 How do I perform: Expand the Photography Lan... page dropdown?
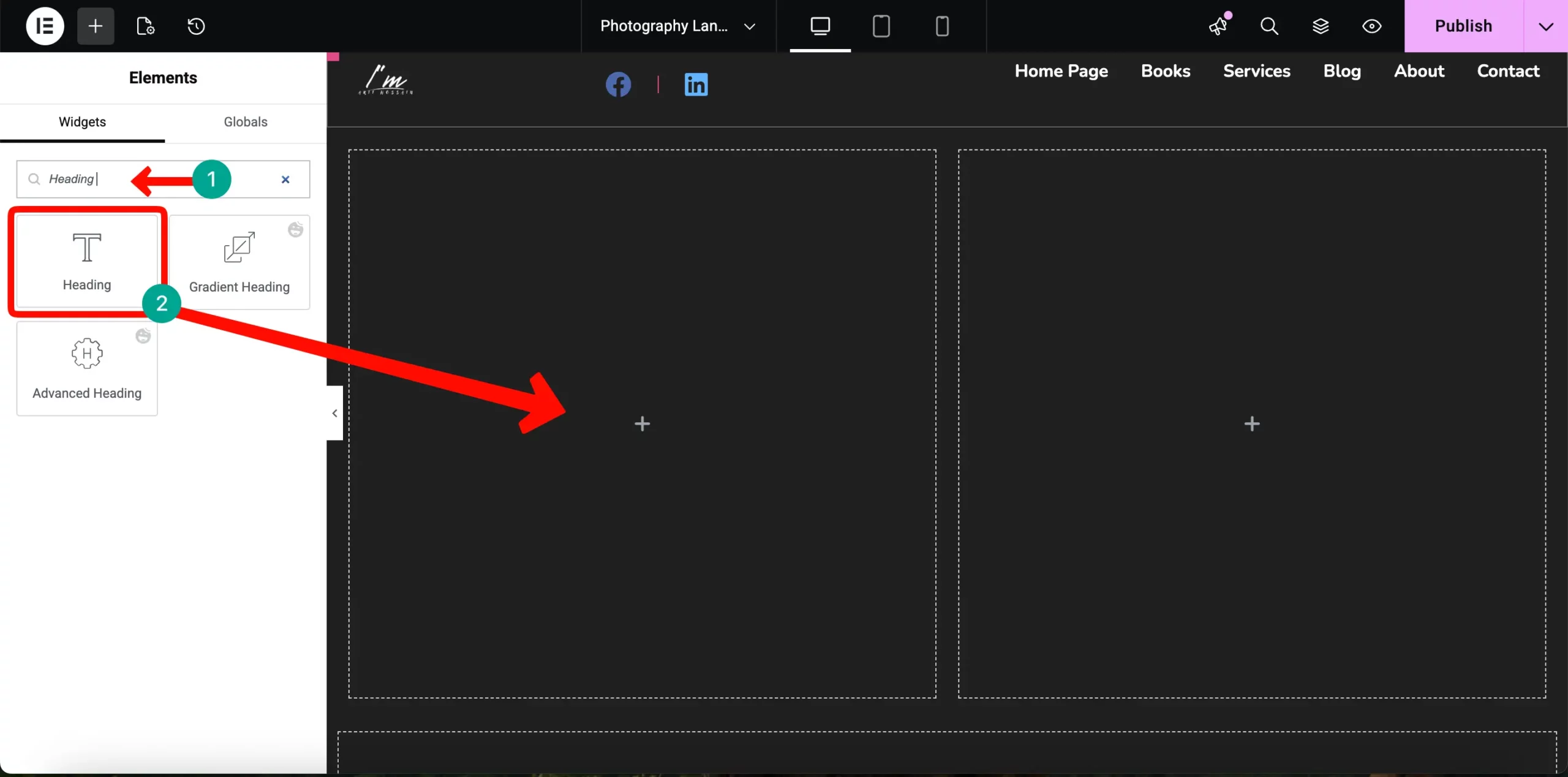pyautogui.click(x=749, y=26)
